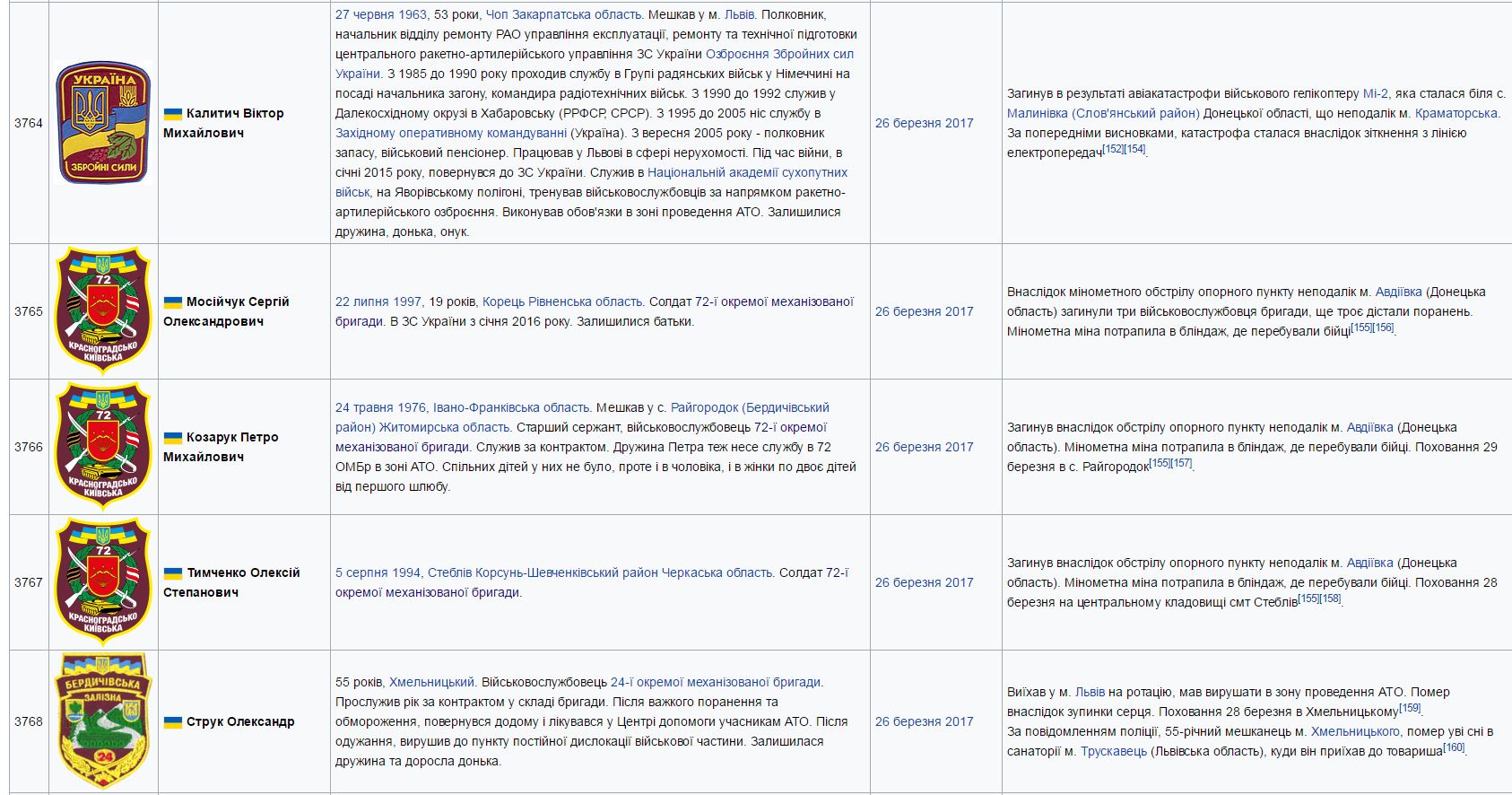
Task: Follow the Малинівка (Слов'янський район) link
Action: (x=1103, y=113)
